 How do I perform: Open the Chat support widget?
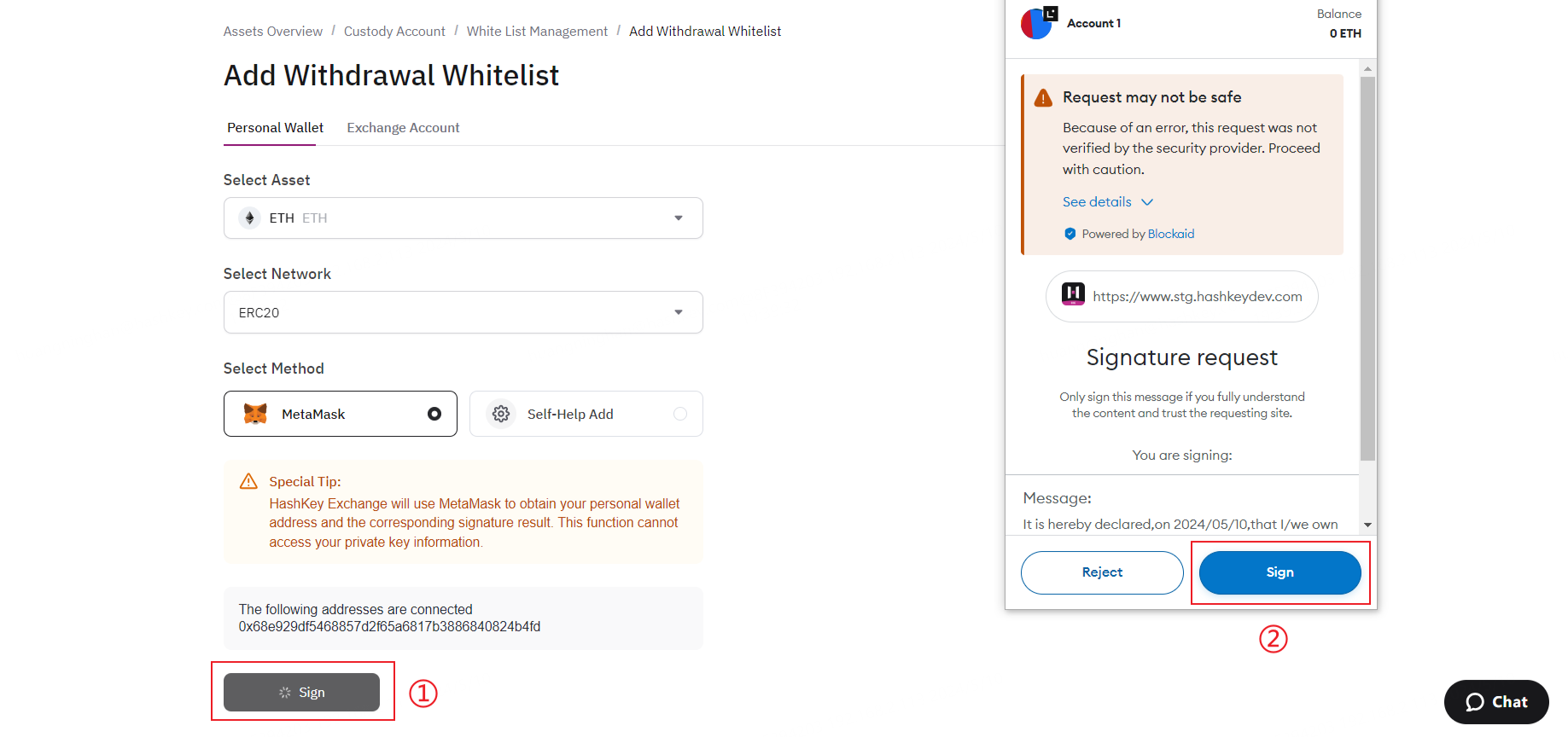[1496, 702]
